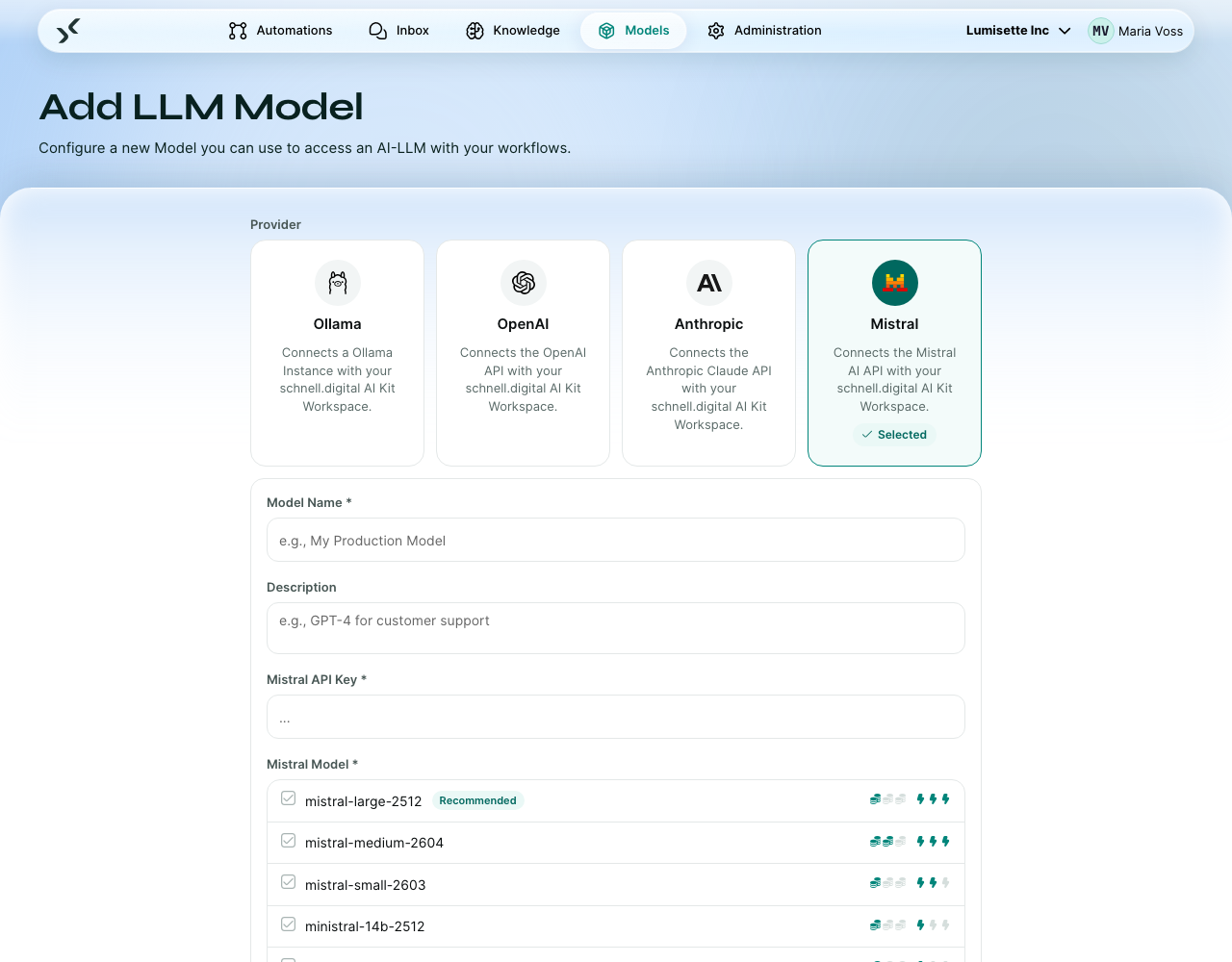Open the Automations menu
1232x962 pixels.
tap(281, 31)
